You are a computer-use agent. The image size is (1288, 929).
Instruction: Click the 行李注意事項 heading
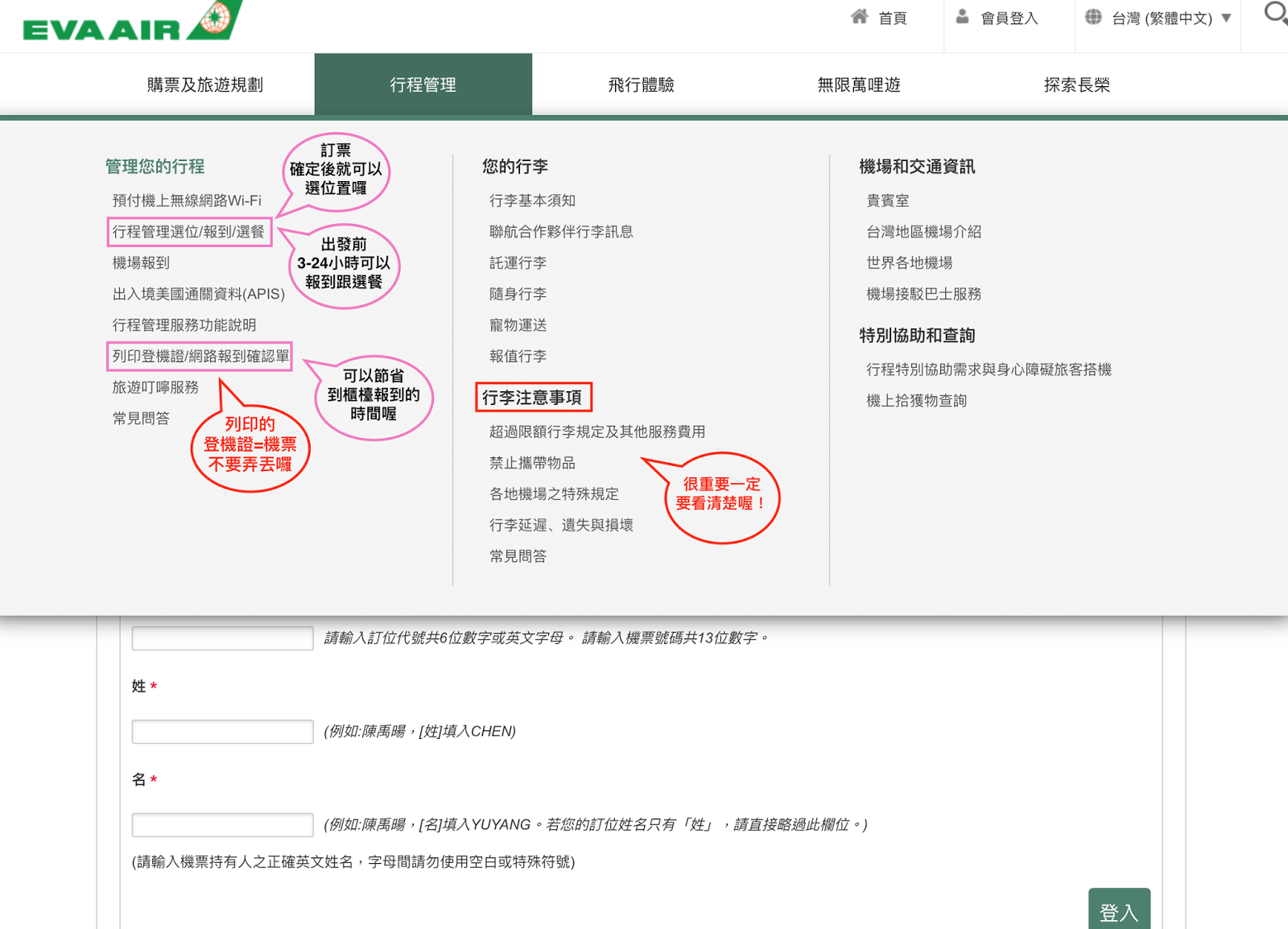532,398
